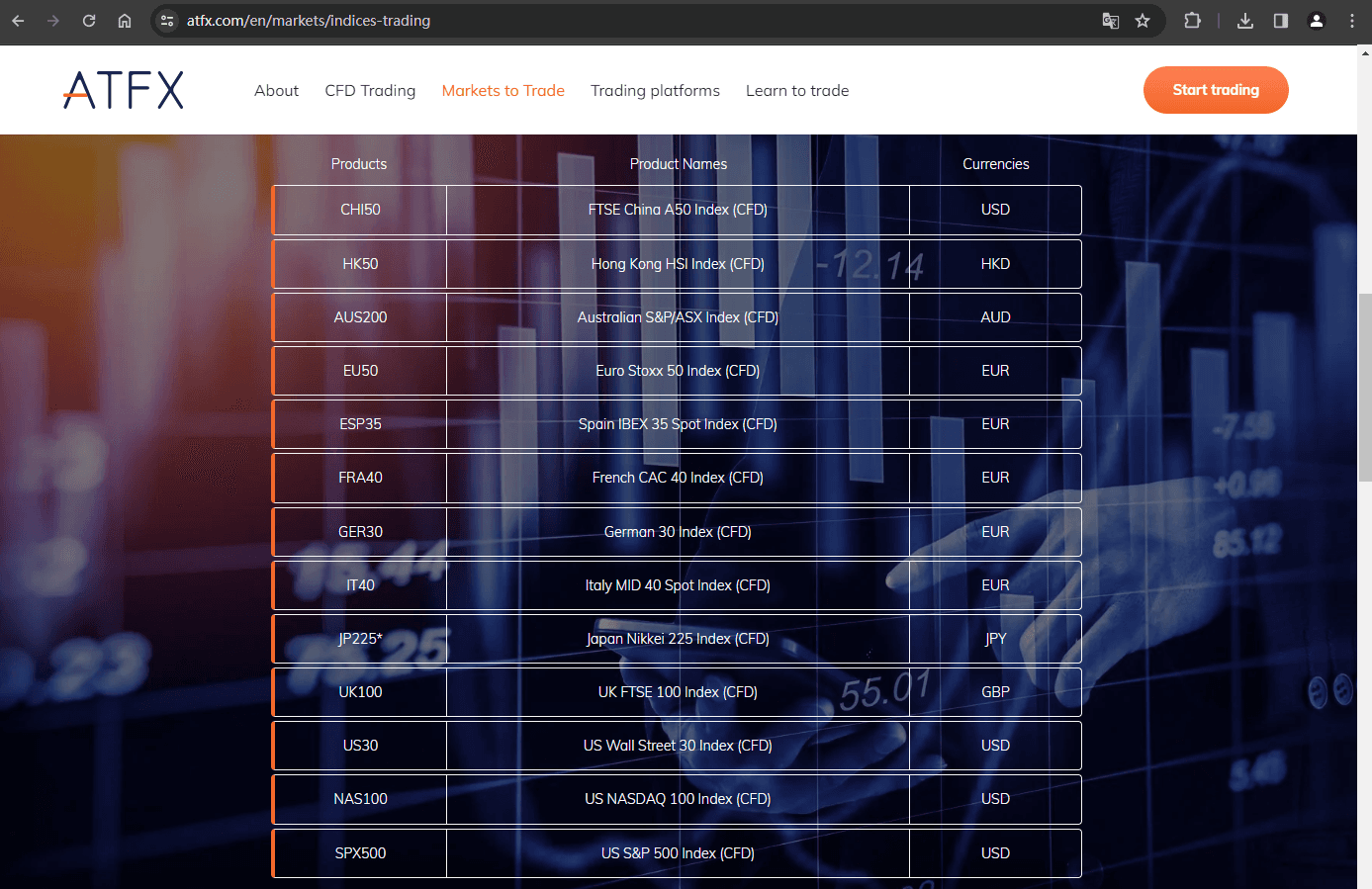The image size is (1372, 889).
Task: Select the AUS200 product cell
Action: click(360, 317)
